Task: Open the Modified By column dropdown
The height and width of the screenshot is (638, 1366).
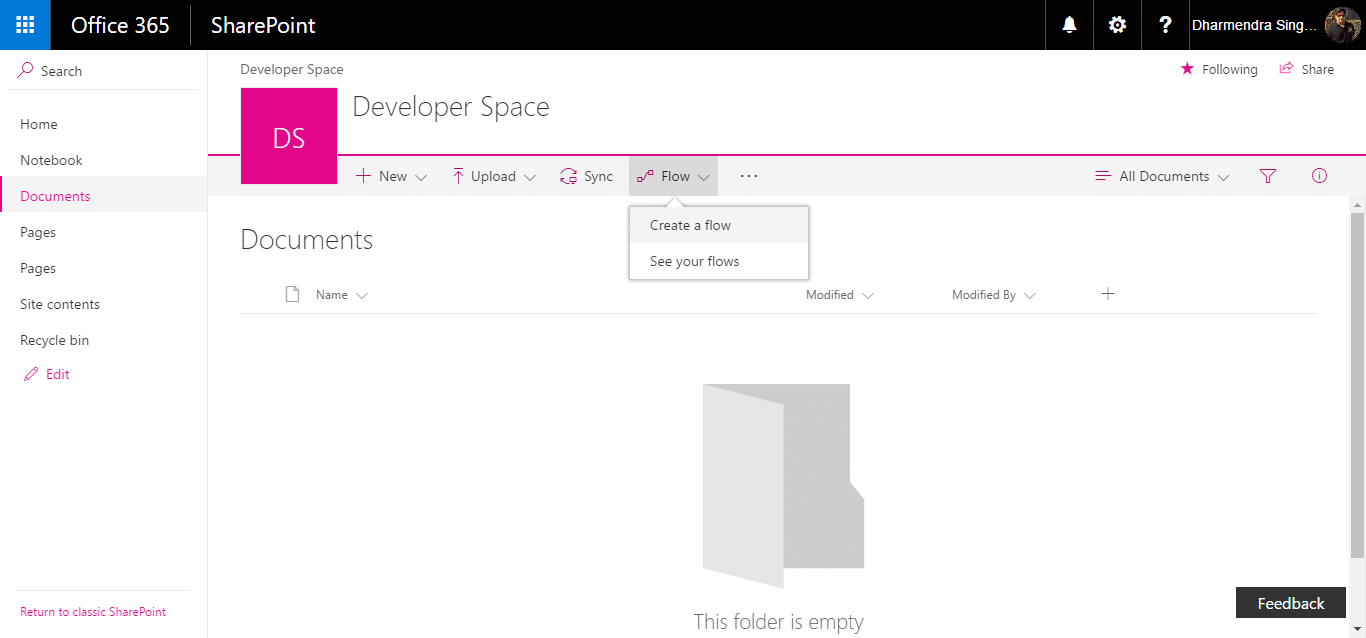Action: [1030, 295]
